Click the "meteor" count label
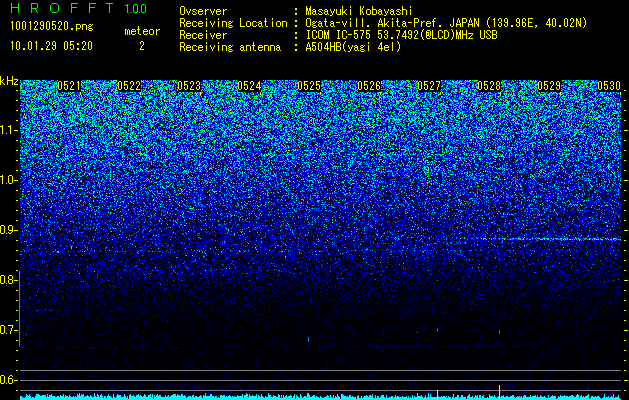This screenshot has height=400, width=629. (x=142, y=31)
